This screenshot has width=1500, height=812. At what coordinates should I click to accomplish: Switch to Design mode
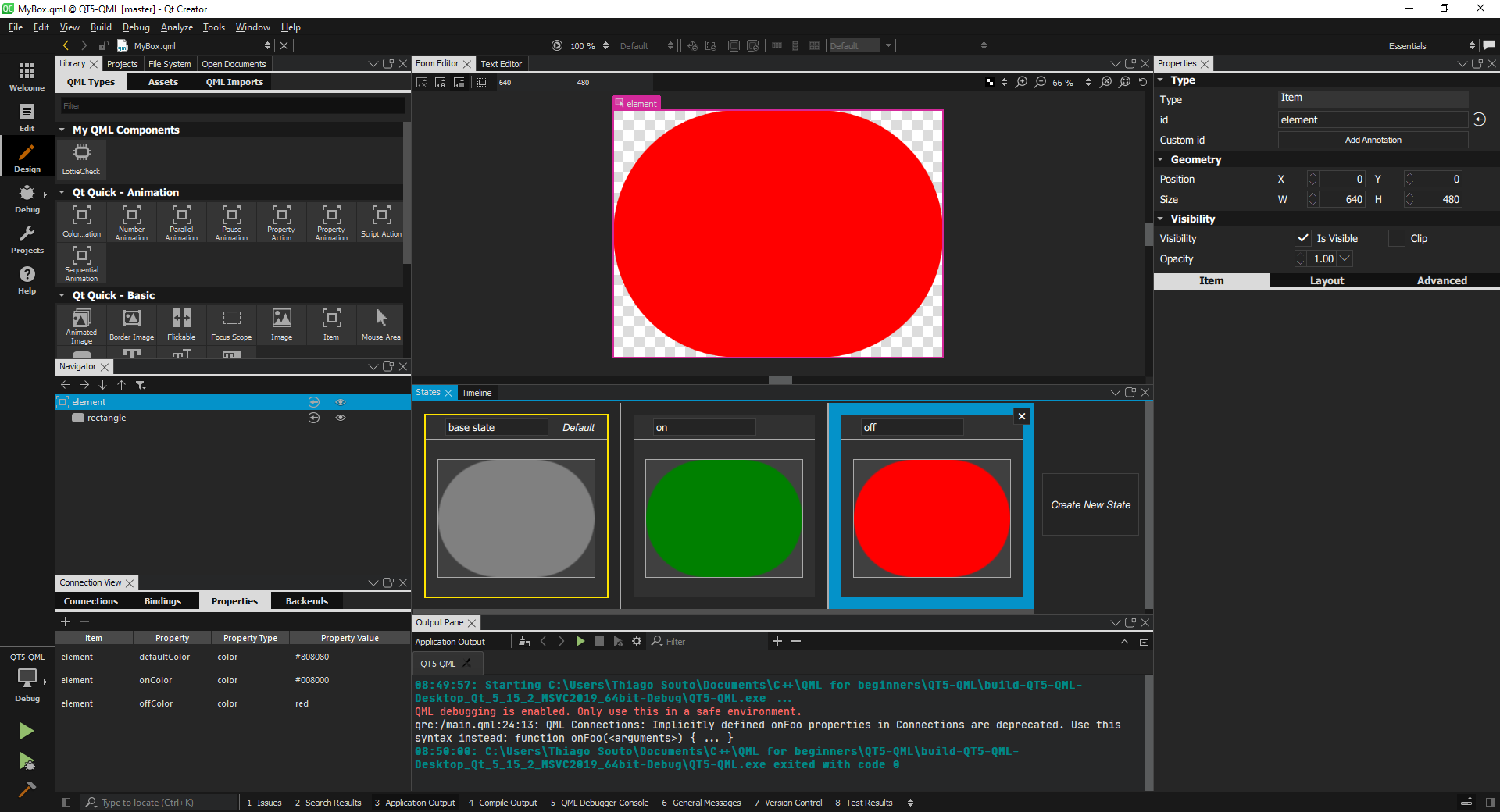pyautogui.click(x=27, y=158)
